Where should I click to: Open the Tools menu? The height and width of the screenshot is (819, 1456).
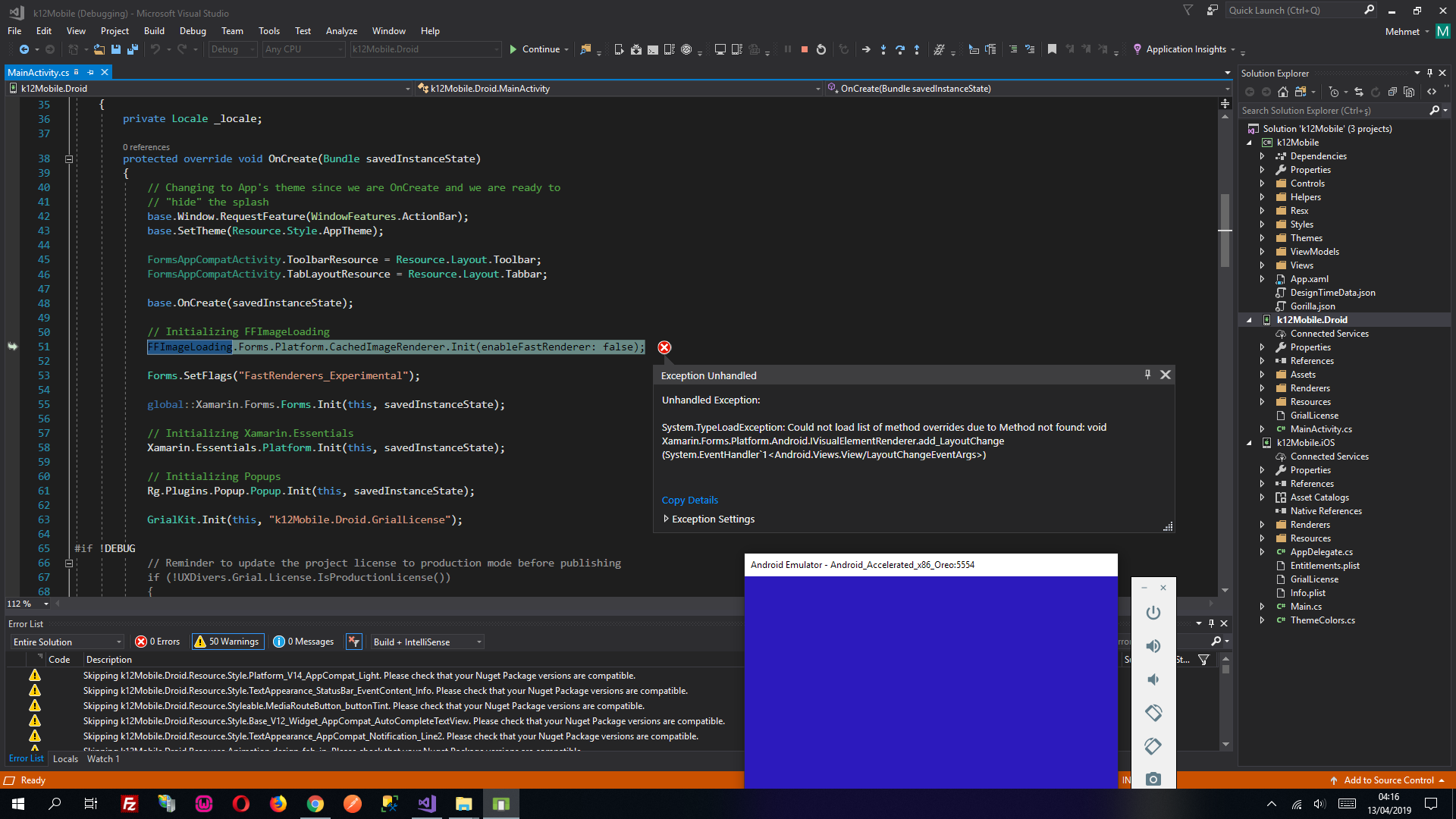[269, 31]
